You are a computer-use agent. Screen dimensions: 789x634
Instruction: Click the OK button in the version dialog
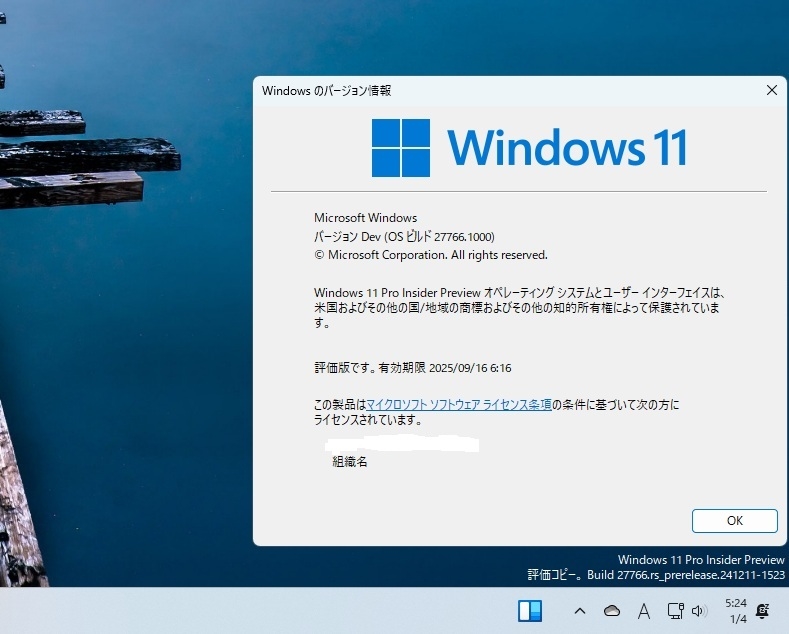[x=735, y=521]
